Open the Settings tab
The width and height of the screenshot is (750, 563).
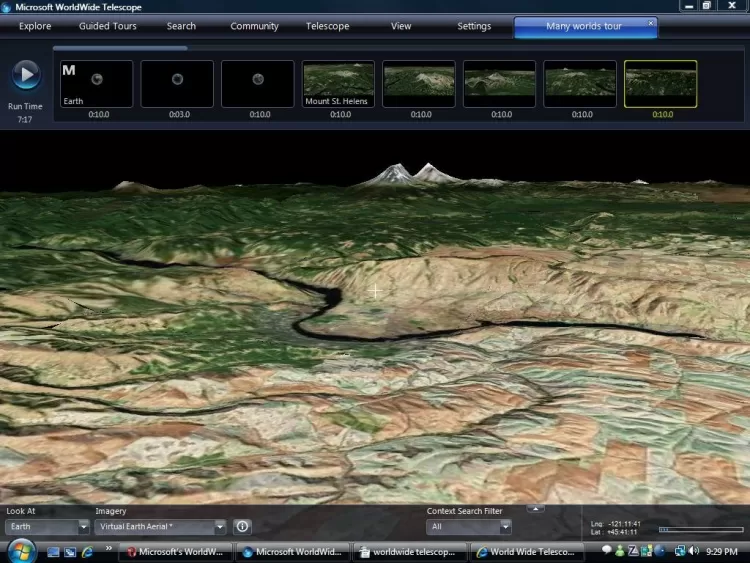(474, 26)
